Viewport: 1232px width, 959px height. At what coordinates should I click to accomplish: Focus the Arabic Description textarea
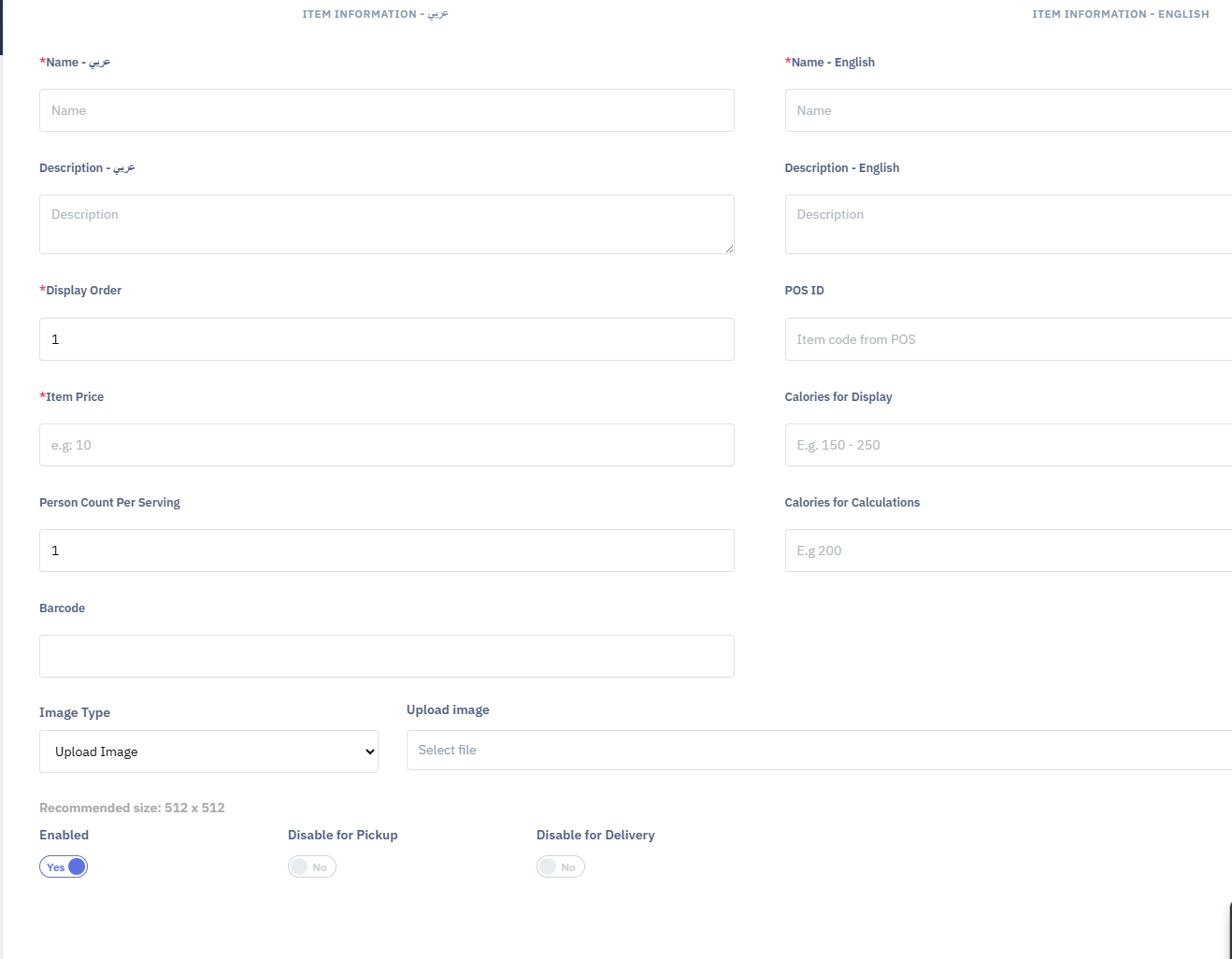386,224
